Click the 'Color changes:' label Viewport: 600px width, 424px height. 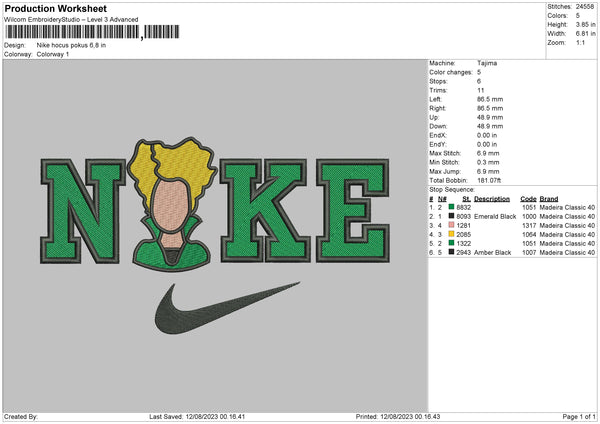[x=451, y=72]
